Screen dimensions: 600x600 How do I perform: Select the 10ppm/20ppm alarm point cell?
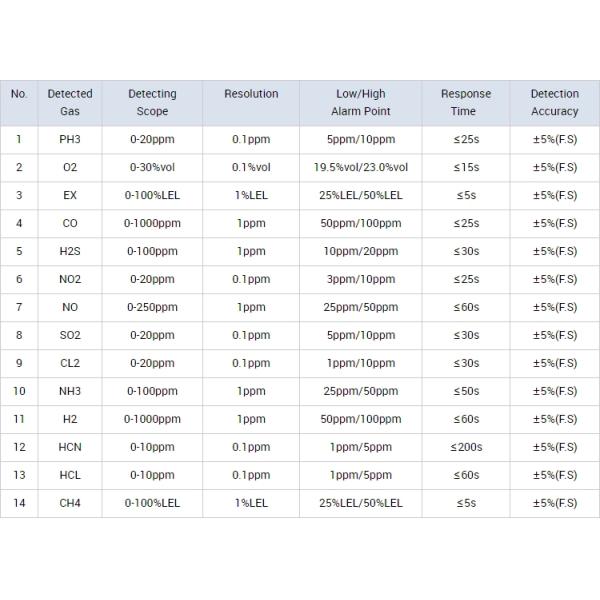pos(360,251)
